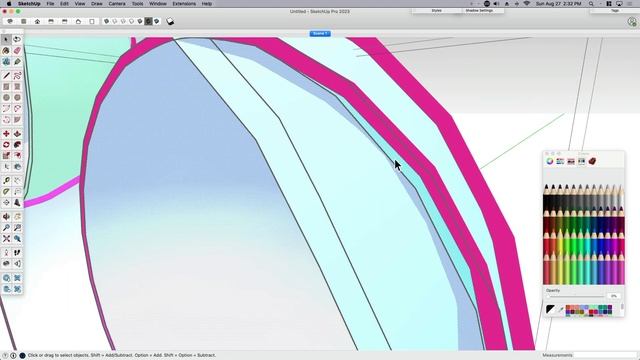Image resolution: width=640 pixels, height=360 pixels.
Task: Open the Shadow Settings tray panel
Action: [479, 11]
